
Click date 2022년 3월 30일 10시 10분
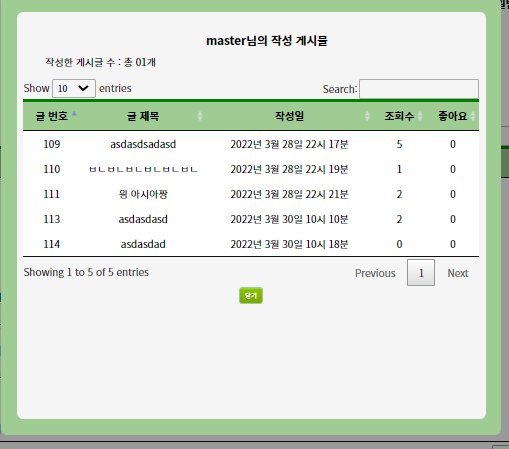point(289,219)
